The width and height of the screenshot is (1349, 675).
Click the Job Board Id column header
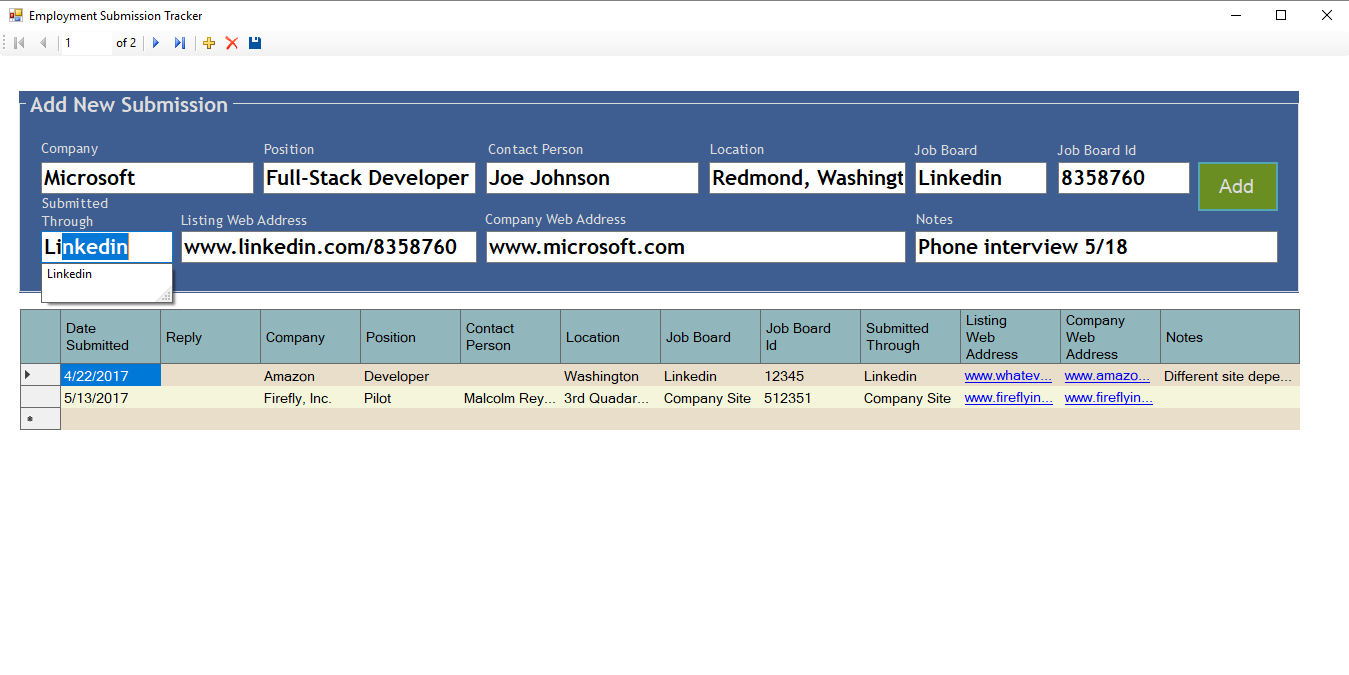tap(810, 337)
